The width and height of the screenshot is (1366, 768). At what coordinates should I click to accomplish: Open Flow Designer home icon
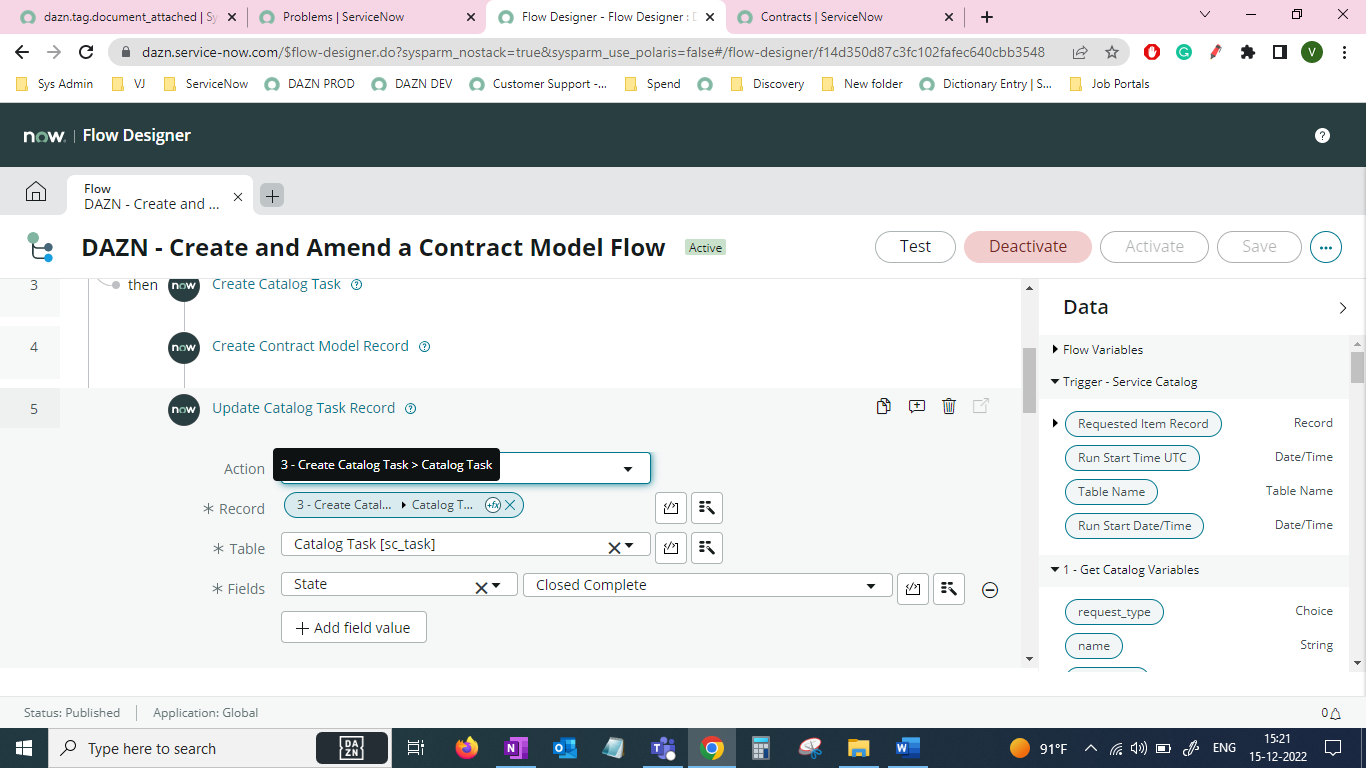point(36,192)
